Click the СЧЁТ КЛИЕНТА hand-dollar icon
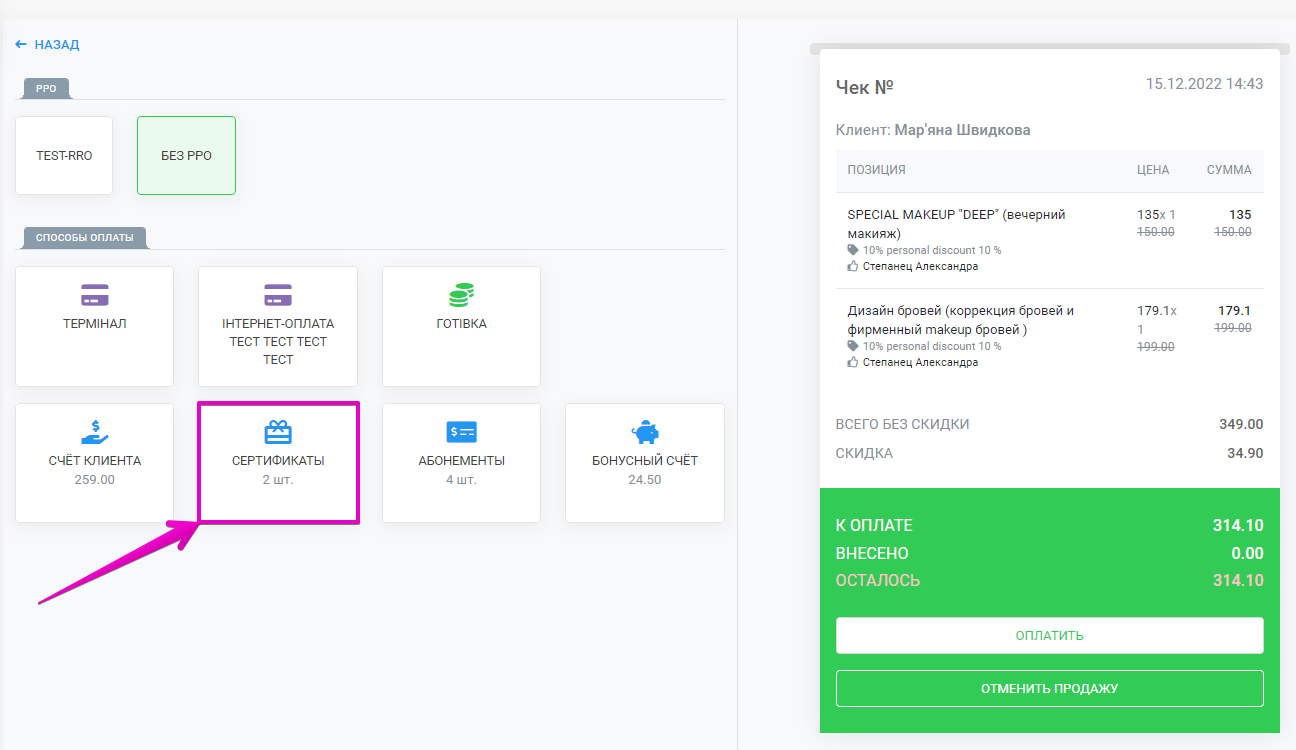1296x750 pixels. (x=95, y=432)
